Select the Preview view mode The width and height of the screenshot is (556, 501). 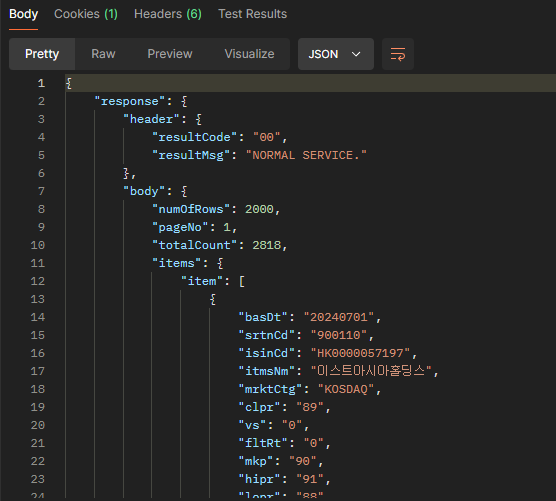[170, 54]
